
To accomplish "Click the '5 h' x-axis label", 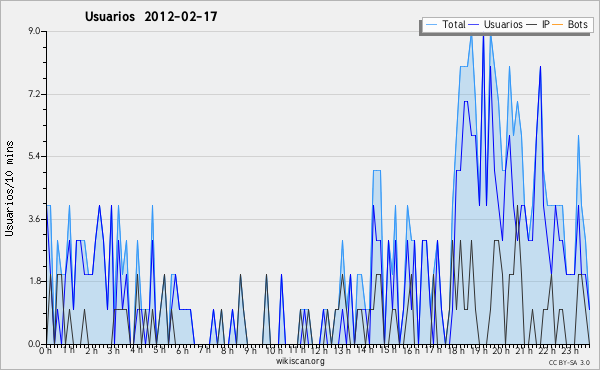I will (x=159, y=350).
